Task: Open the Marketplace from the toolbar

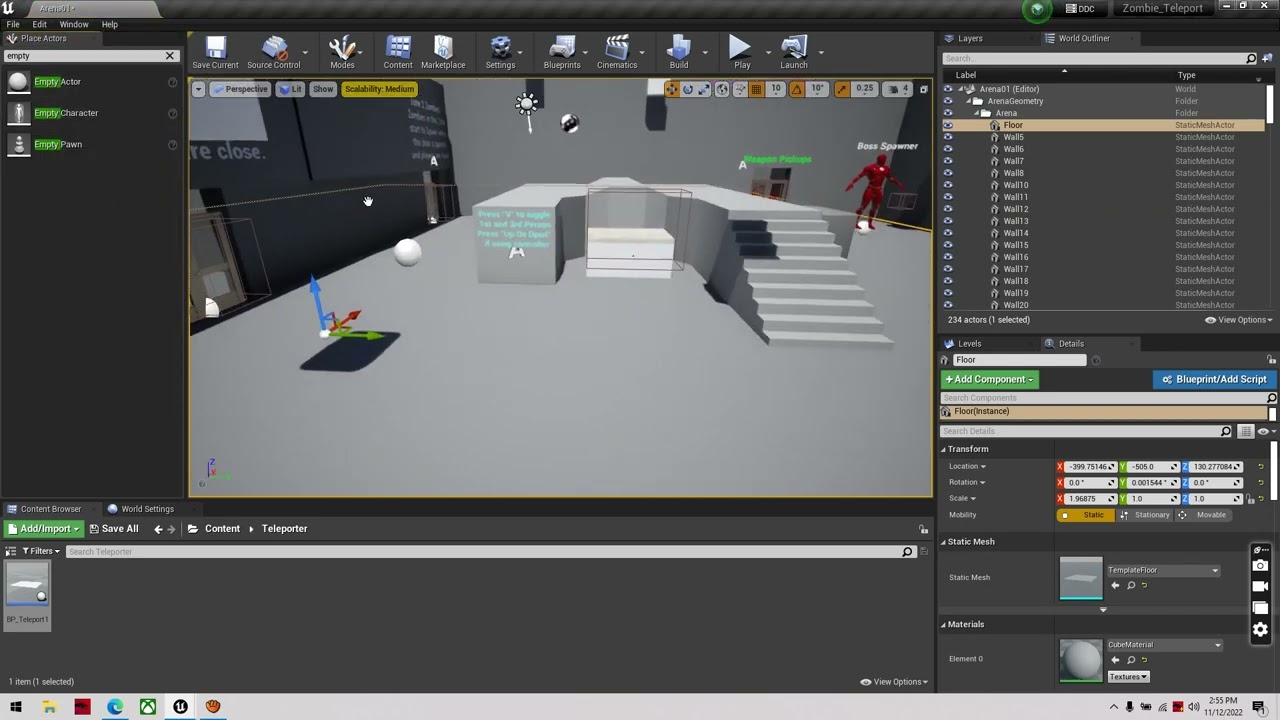Action: click(x=443, y=52)
